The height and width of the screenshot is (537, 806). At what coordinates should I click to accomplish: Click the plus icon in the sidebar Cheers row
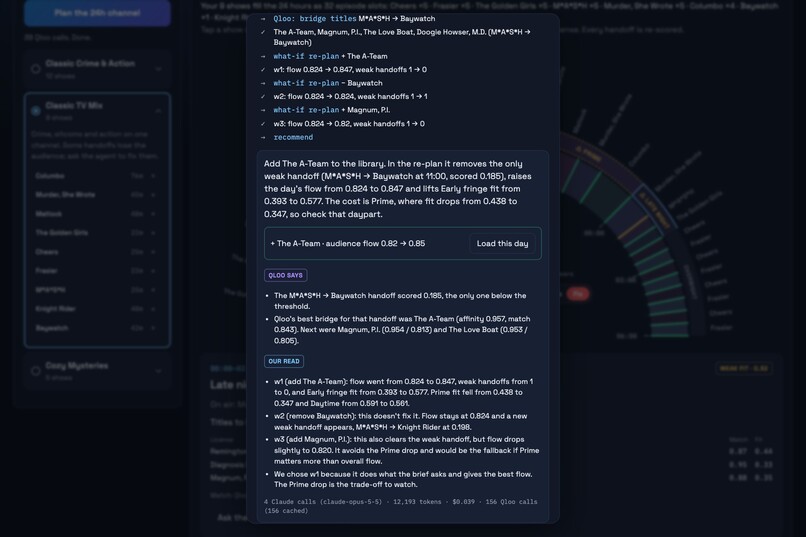[x=153, y=252]
